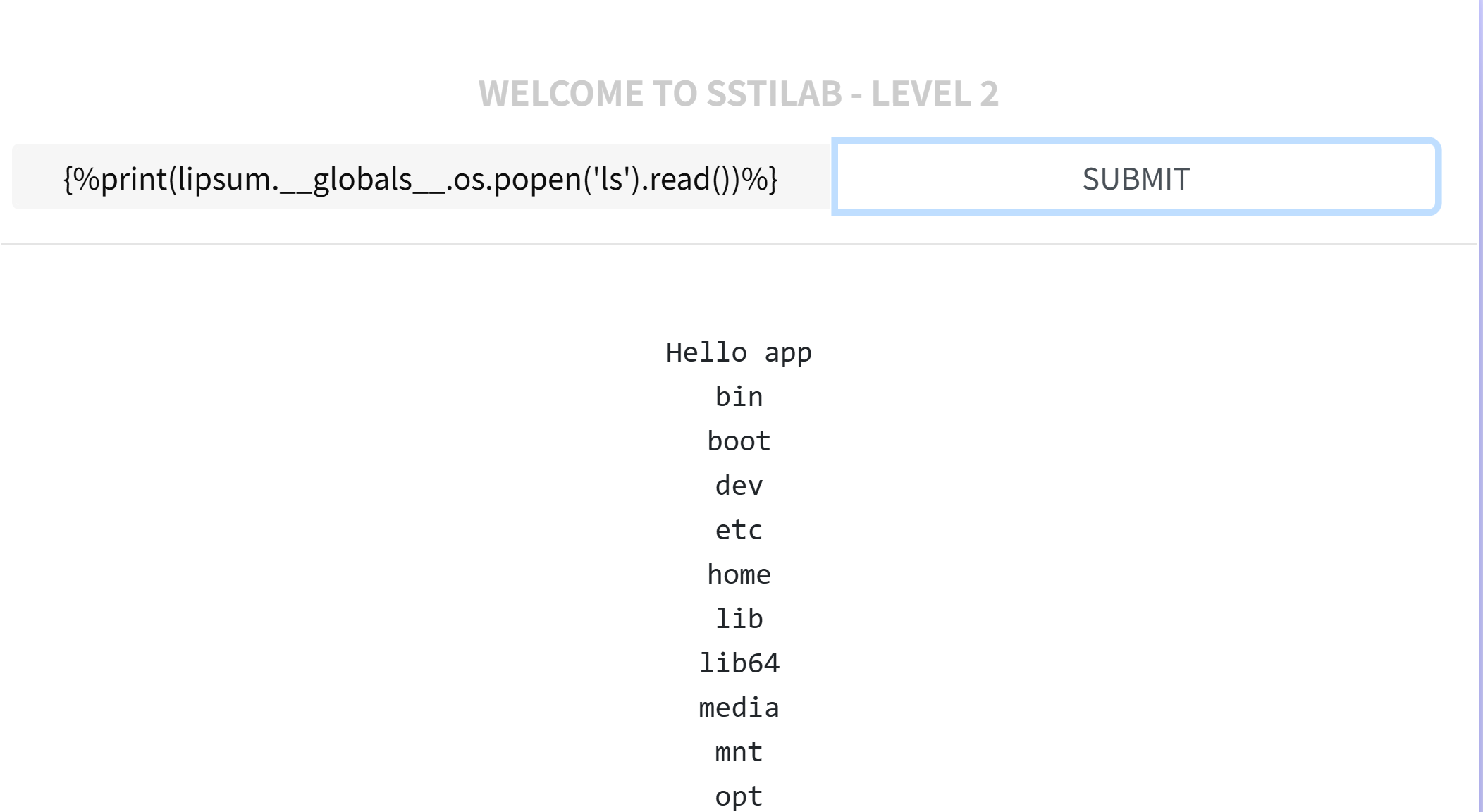
Task: Click the mnt entry in output
Action: pyautogui.click(x=739, y=752)
